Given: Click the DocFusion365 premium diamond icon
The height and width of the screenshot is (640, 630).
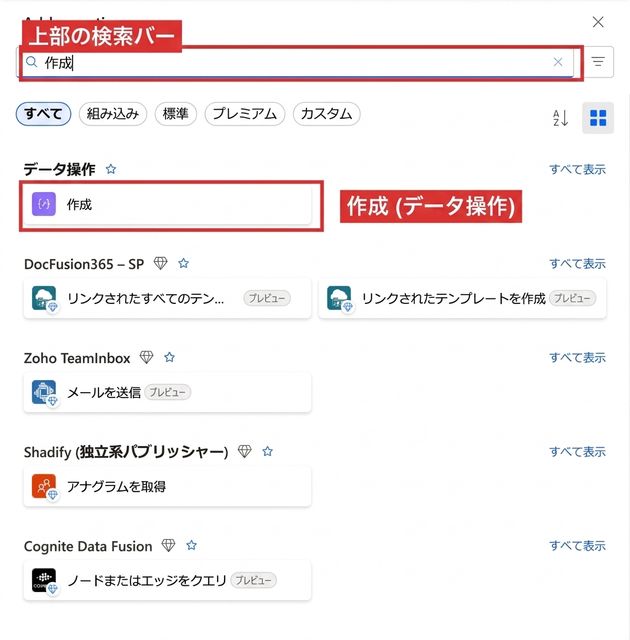Looking at the screenshot, I should pyautogui.click(x=160, y=263).
